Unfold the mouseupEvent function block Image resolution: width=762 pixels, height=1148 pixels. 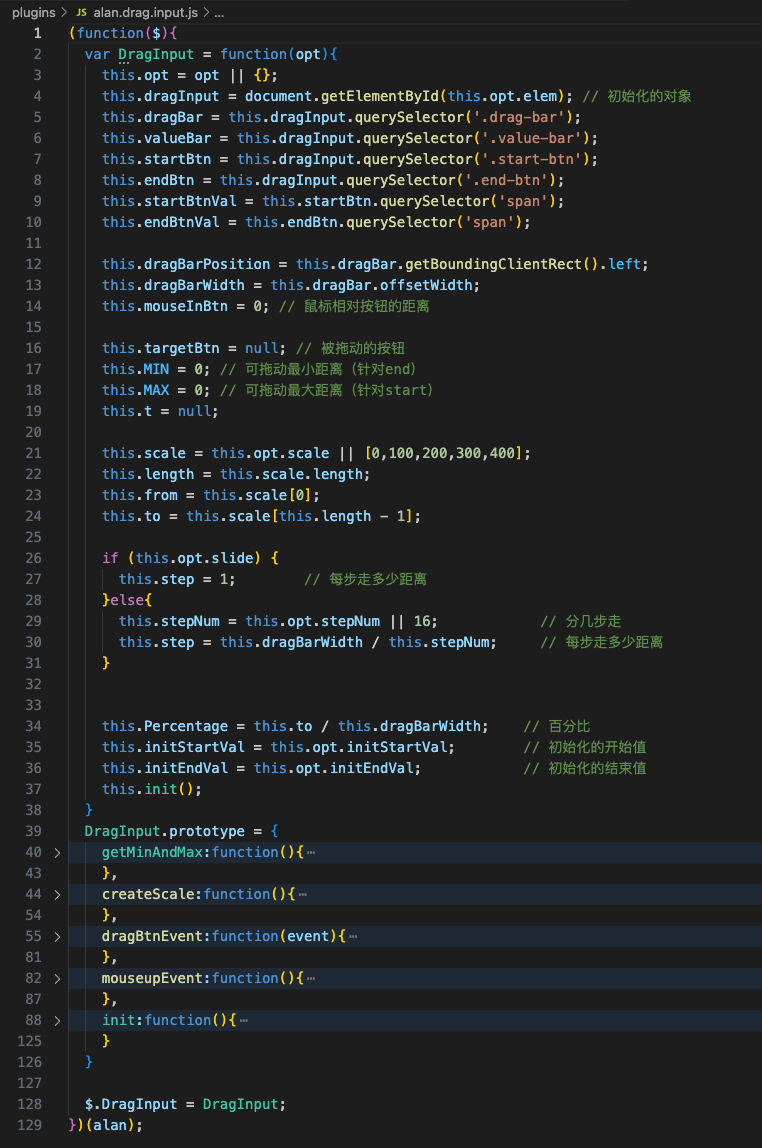(x=57, y=978)
